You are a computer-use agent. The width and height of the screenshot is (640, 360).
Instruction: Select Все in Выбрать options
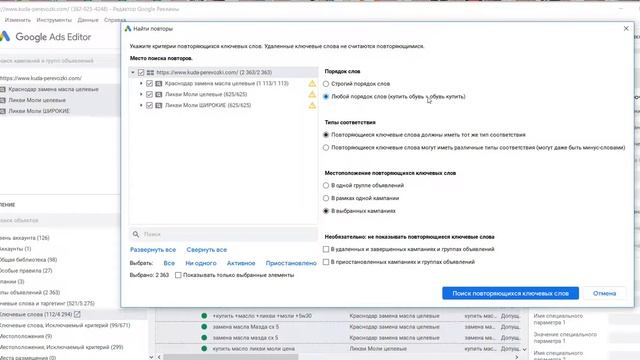169,263
